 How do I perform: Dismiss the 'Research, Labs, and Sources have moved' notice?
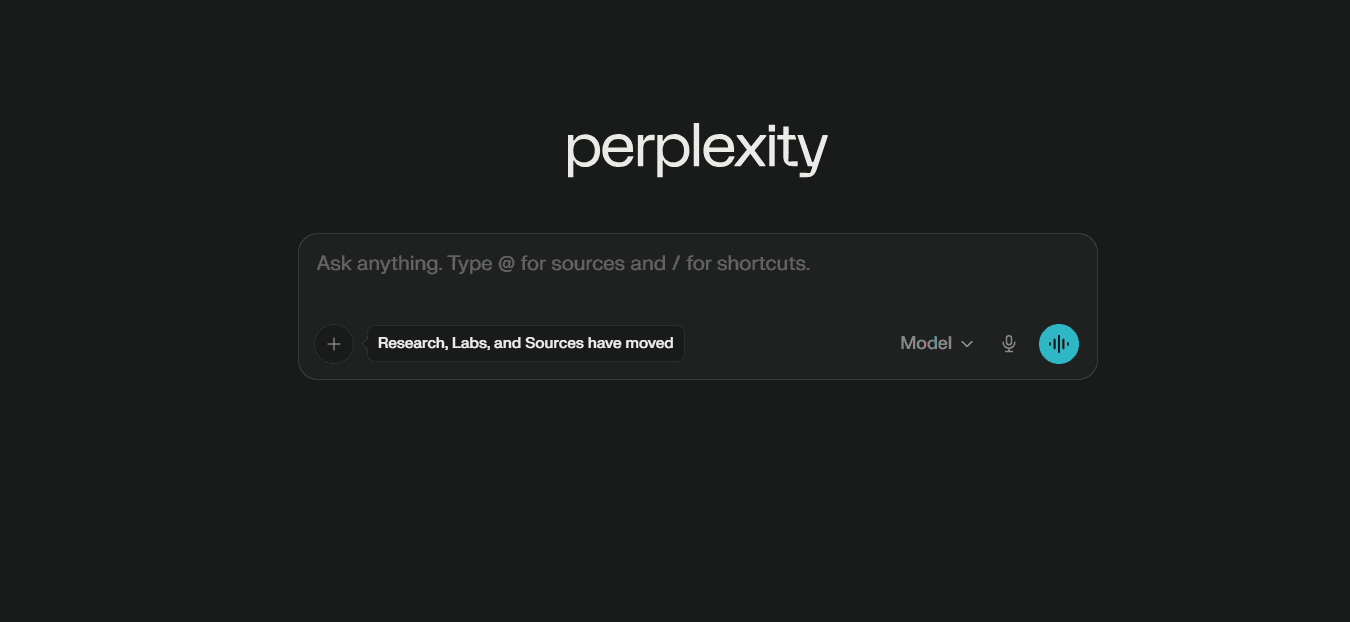[x=525, y=343]
